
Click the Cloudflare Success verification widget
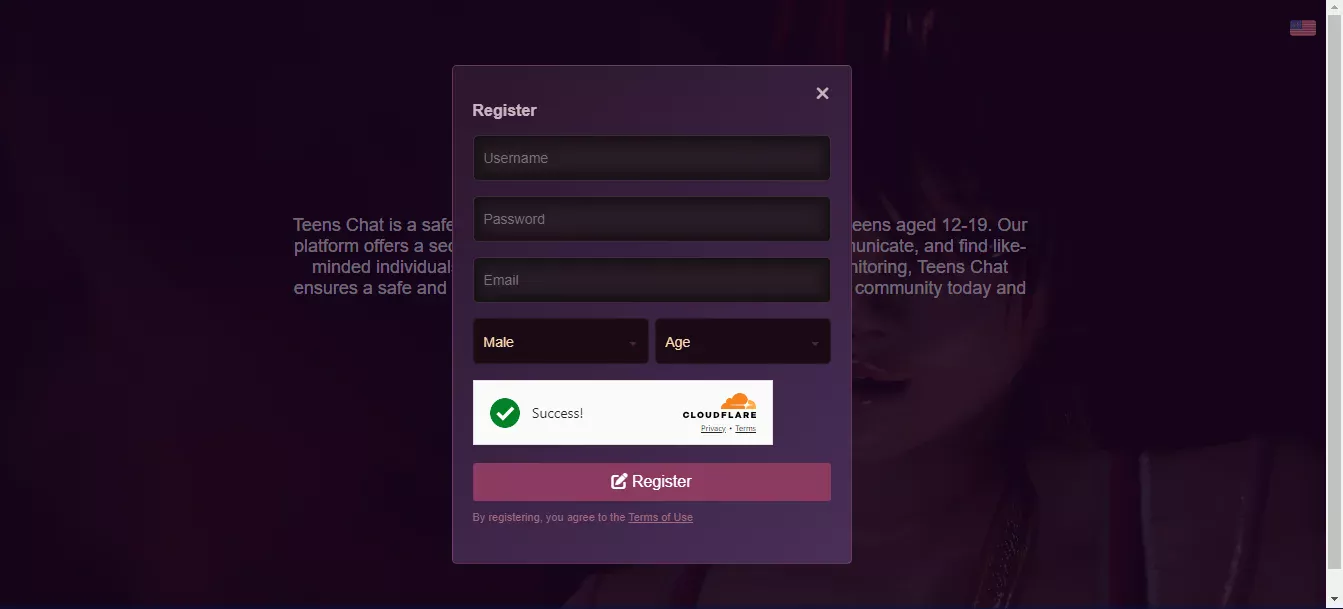623,412
